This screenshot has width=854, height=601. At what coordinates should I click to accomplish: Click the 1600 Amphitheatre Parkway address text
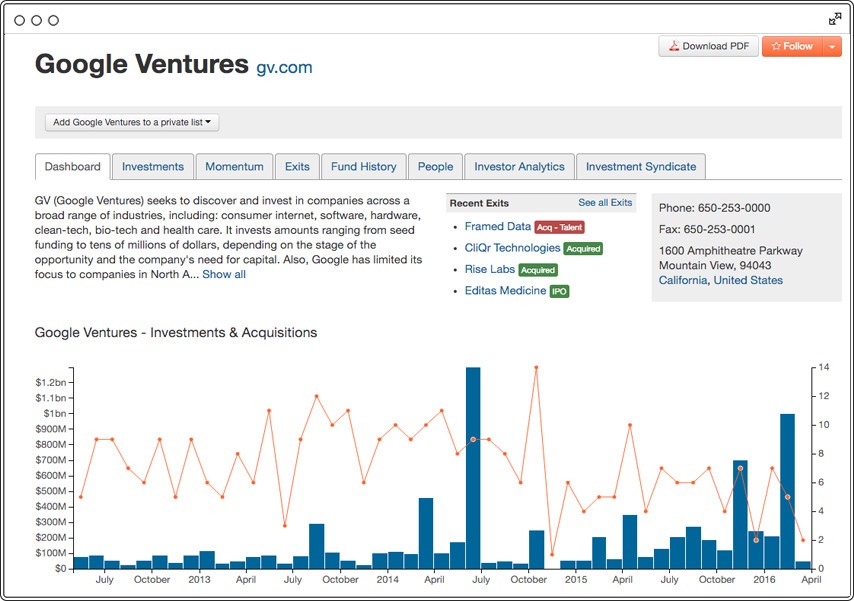coord(730,251)
